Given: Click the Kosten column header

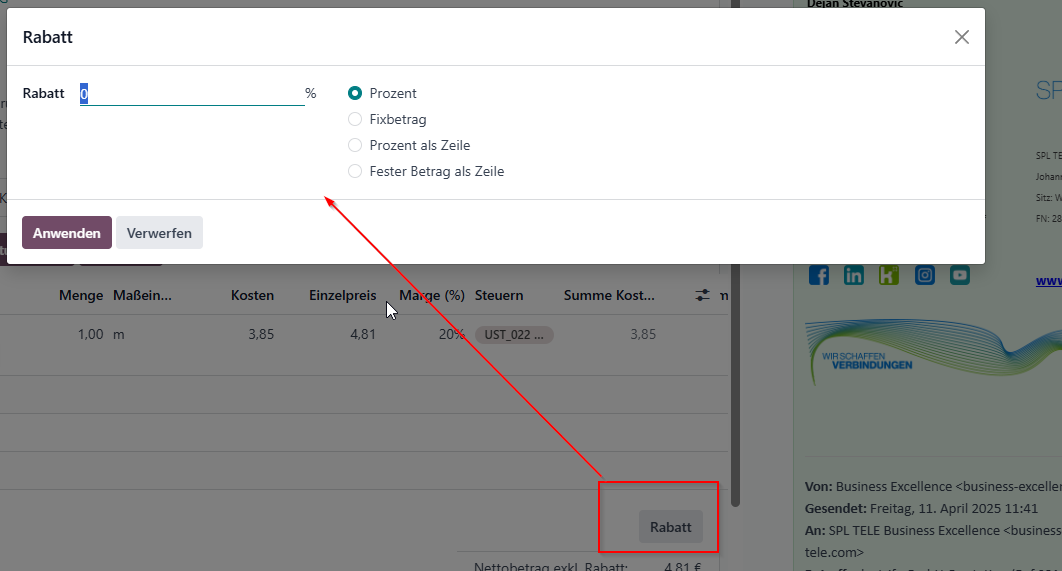Looking at the screenshot, I should point(252,295).
